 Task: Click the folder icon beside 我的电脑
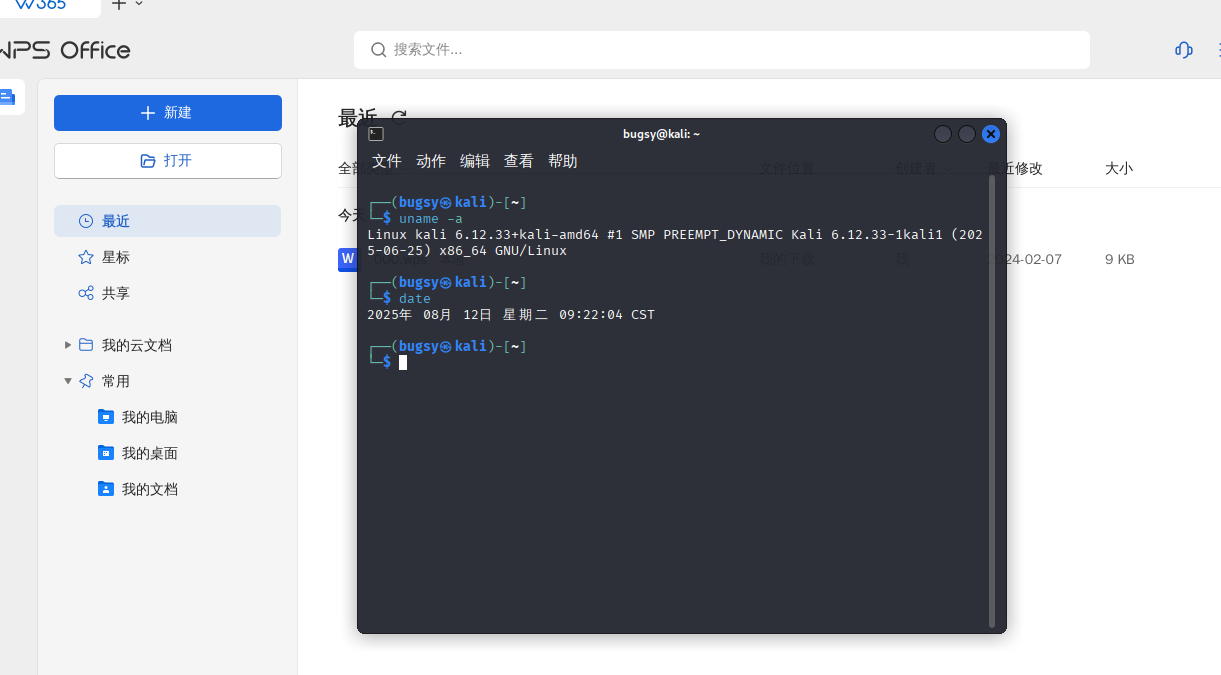[106, 417]
